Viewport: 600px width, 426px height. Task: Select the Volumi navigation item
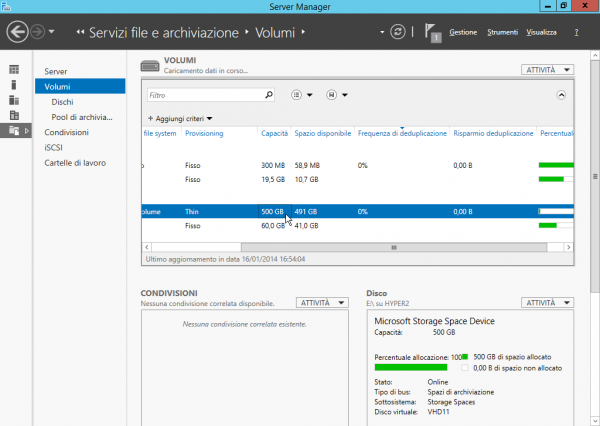tap(80, 87)
